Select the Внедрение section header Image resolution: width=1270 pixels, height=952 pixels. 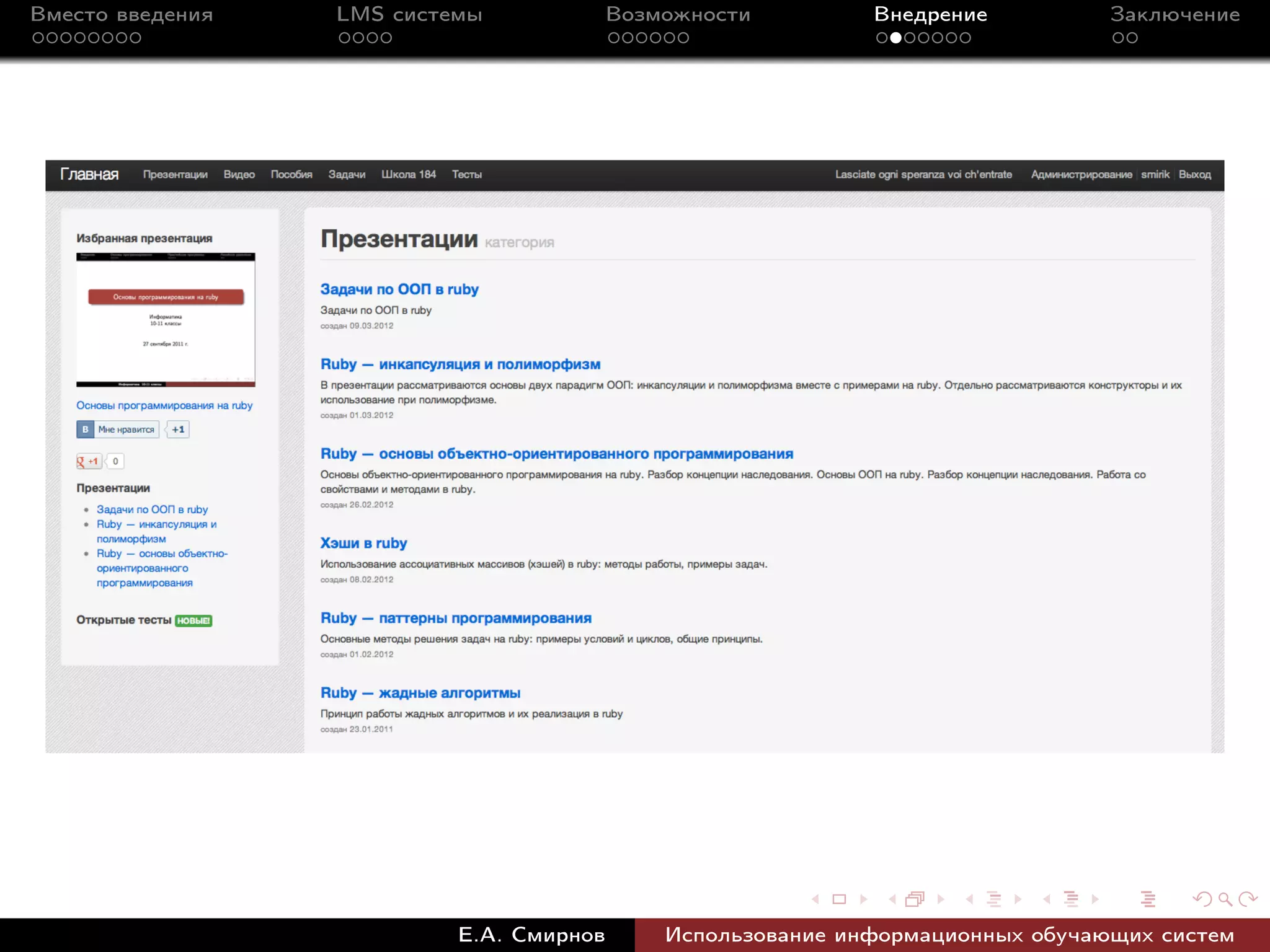point(931,14)
